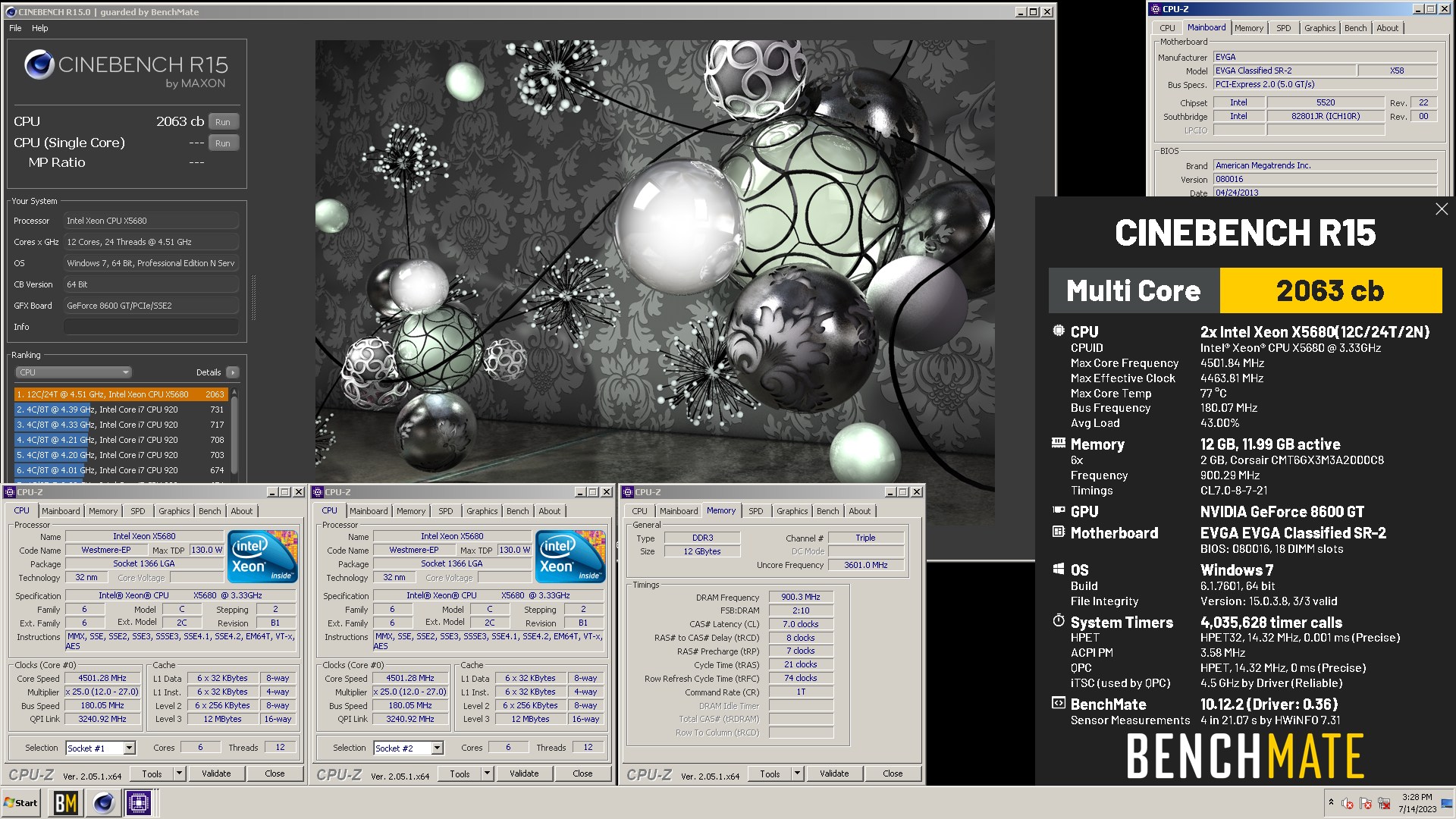Click the Cinebench R15 logo sphere
This screenshot has height=819, width=1456.
pos(39,65)
